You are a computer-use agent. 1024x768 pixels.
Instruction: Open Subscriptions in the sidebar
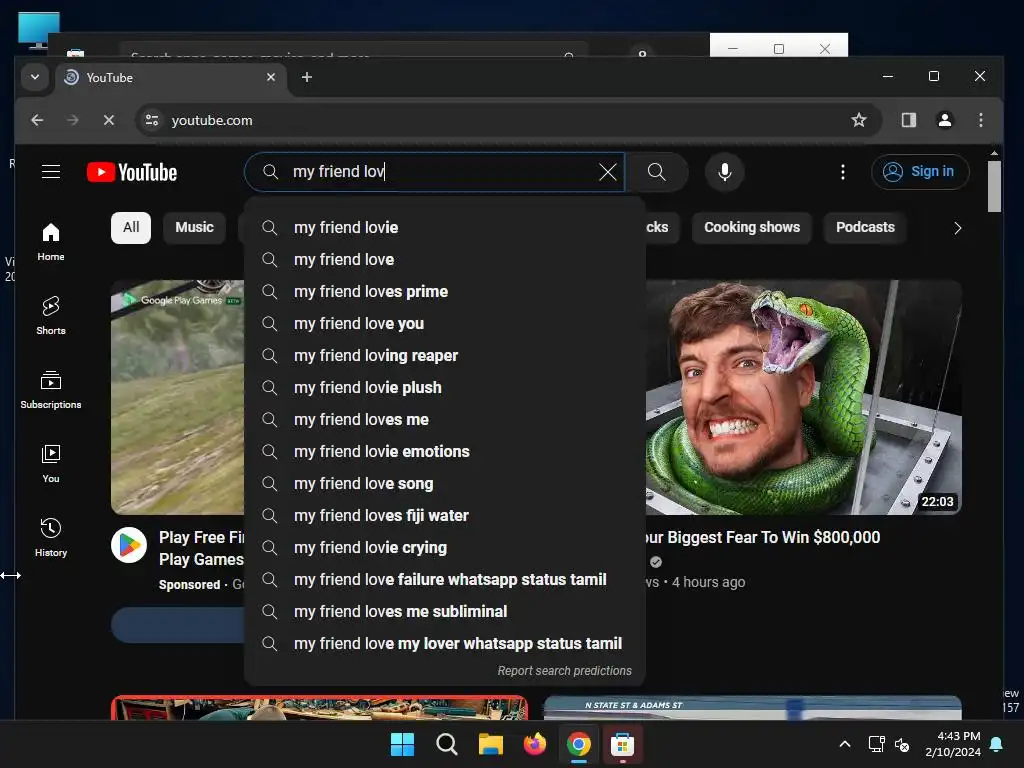pyautogui.click(x=51, y=390)
